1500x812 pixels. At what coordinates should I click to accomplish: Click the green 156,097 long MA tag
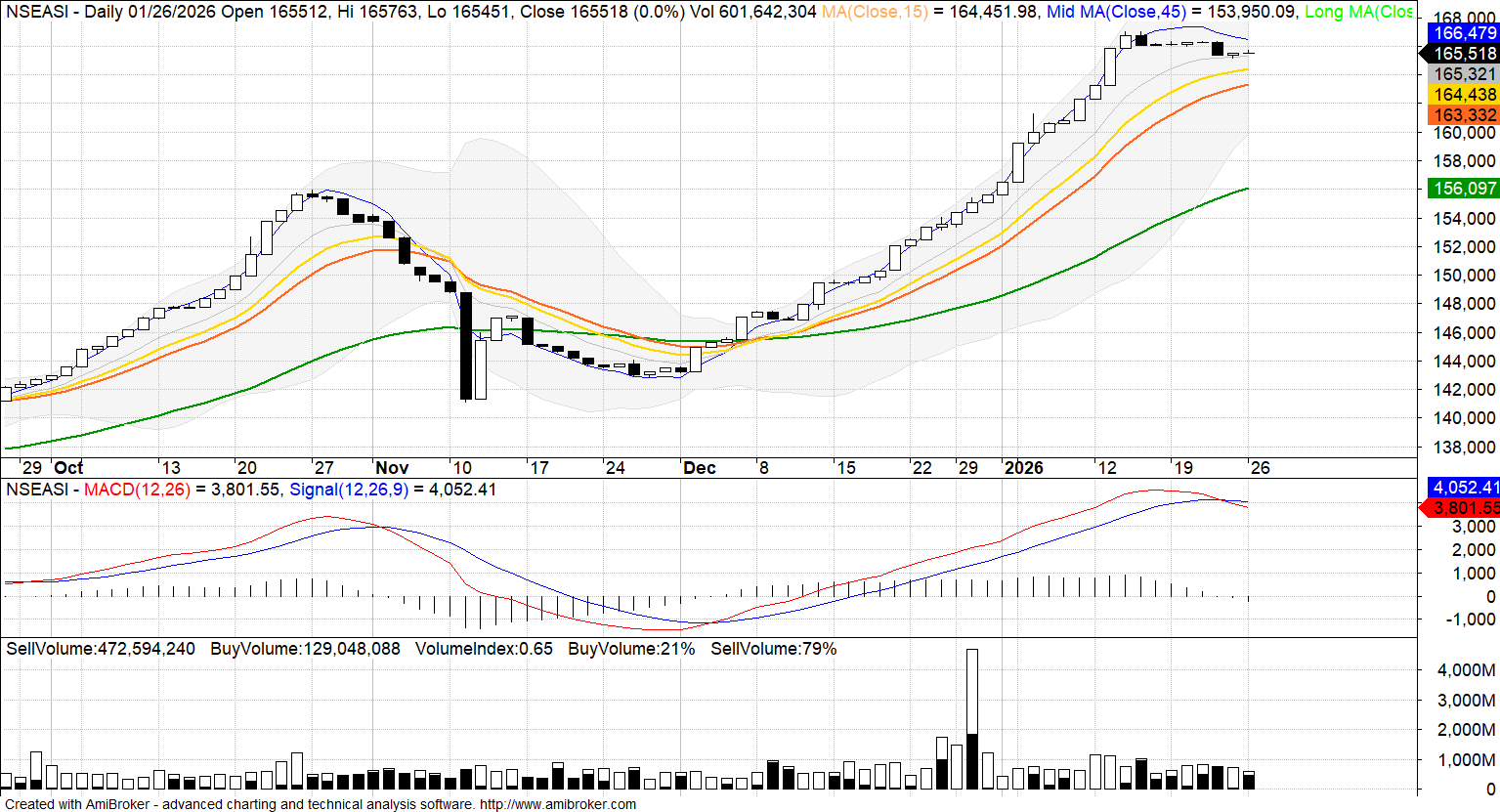1464,189
